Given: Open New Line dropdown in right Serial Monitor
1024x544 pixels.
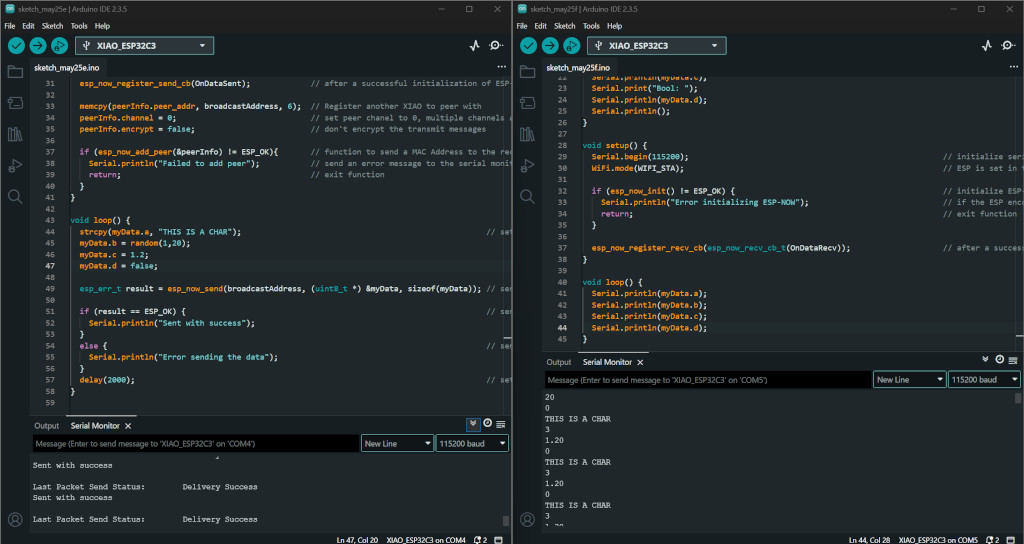Looking at the screenshot, I should click(909, 379).
